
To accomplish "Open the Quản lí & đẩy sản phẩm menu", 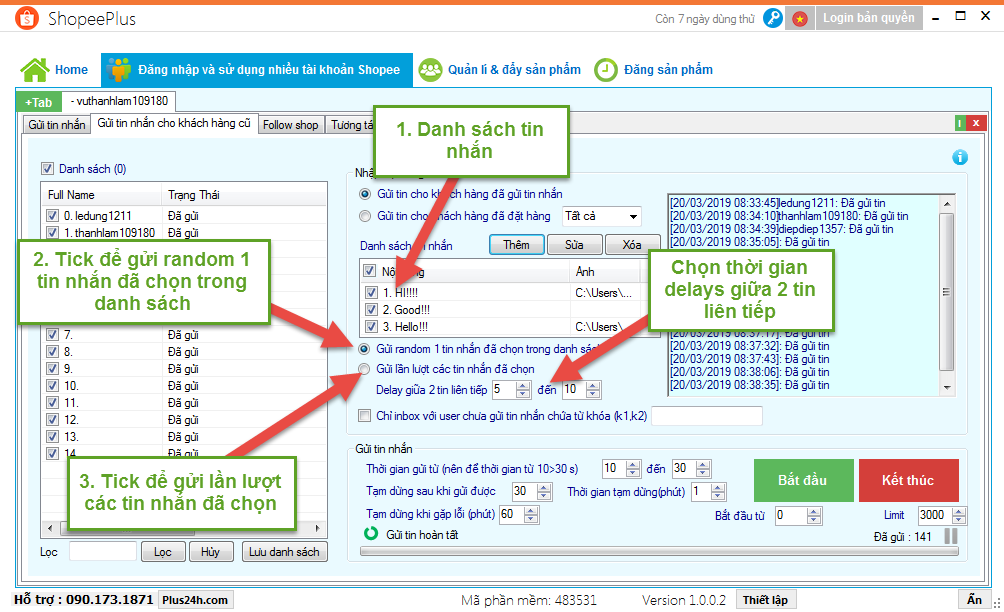I will pos(500,70).
